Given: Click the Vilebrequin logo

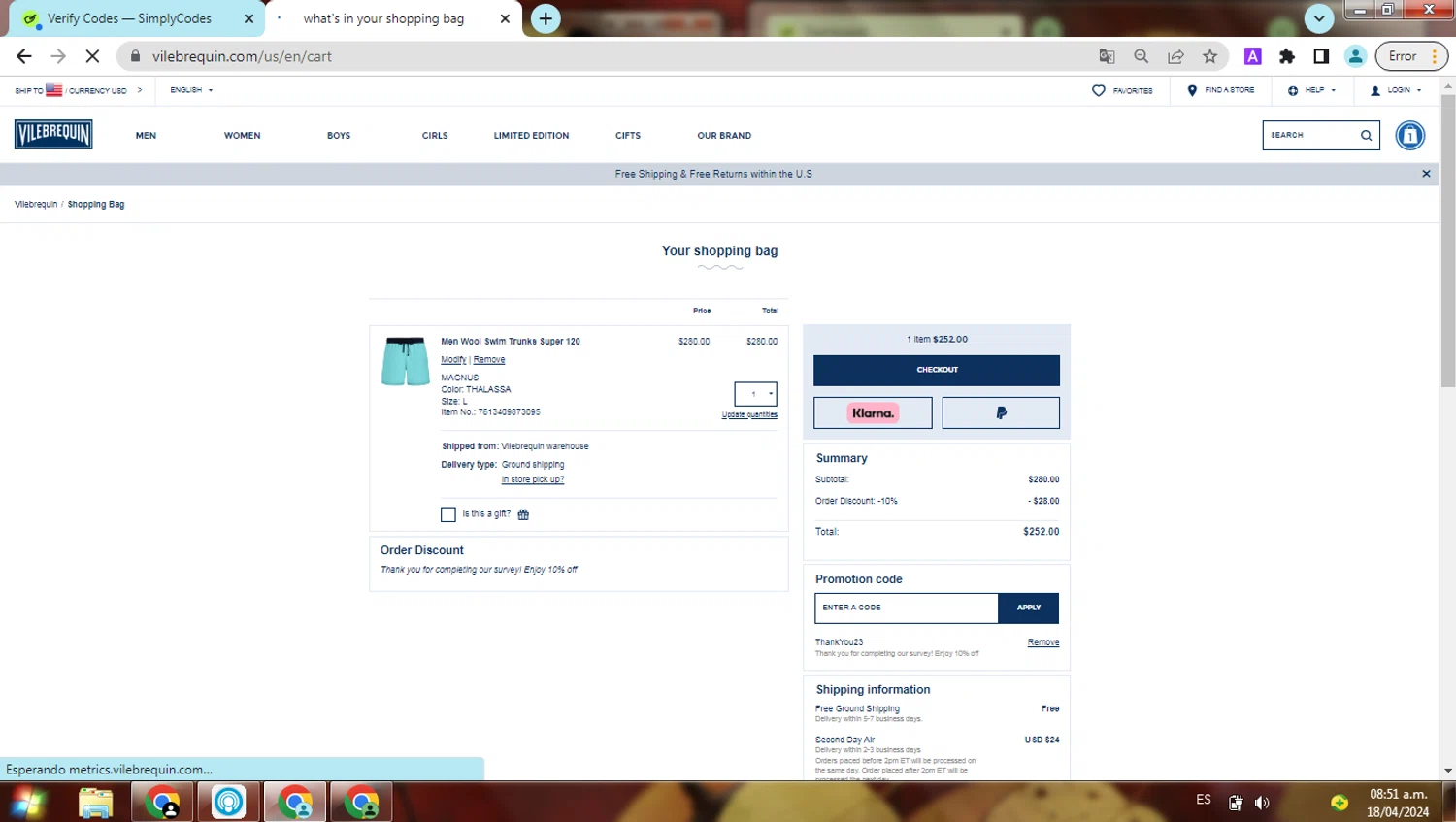Looking at the screenshot, I should pos(53,134).
